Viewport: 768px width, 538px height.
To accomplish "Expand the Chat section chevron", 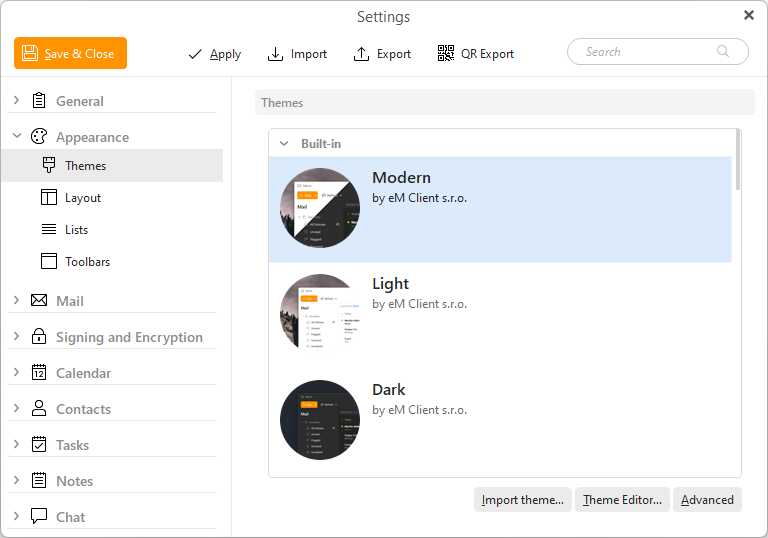I will [x=17, y=516].
